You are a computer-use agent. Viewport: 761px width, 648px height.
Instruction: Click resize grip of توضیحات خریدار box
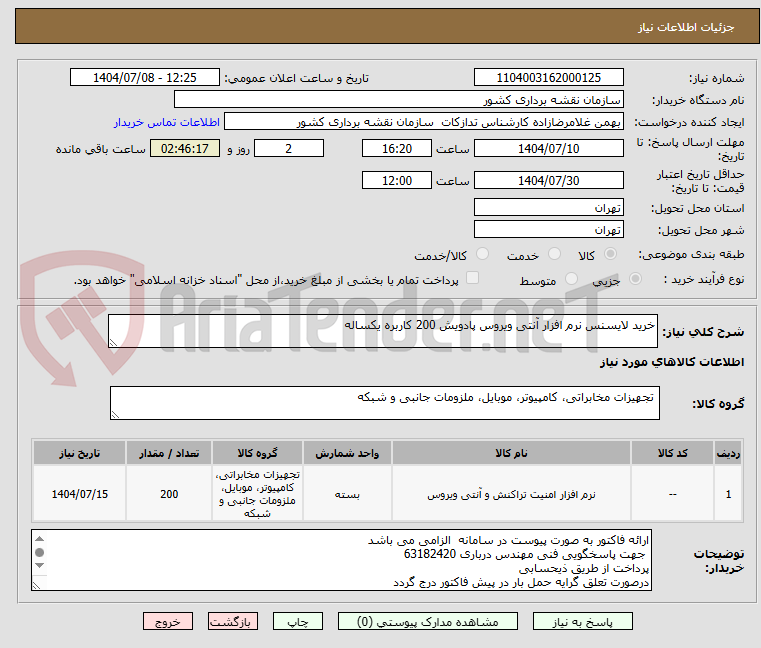pos(36,585)
